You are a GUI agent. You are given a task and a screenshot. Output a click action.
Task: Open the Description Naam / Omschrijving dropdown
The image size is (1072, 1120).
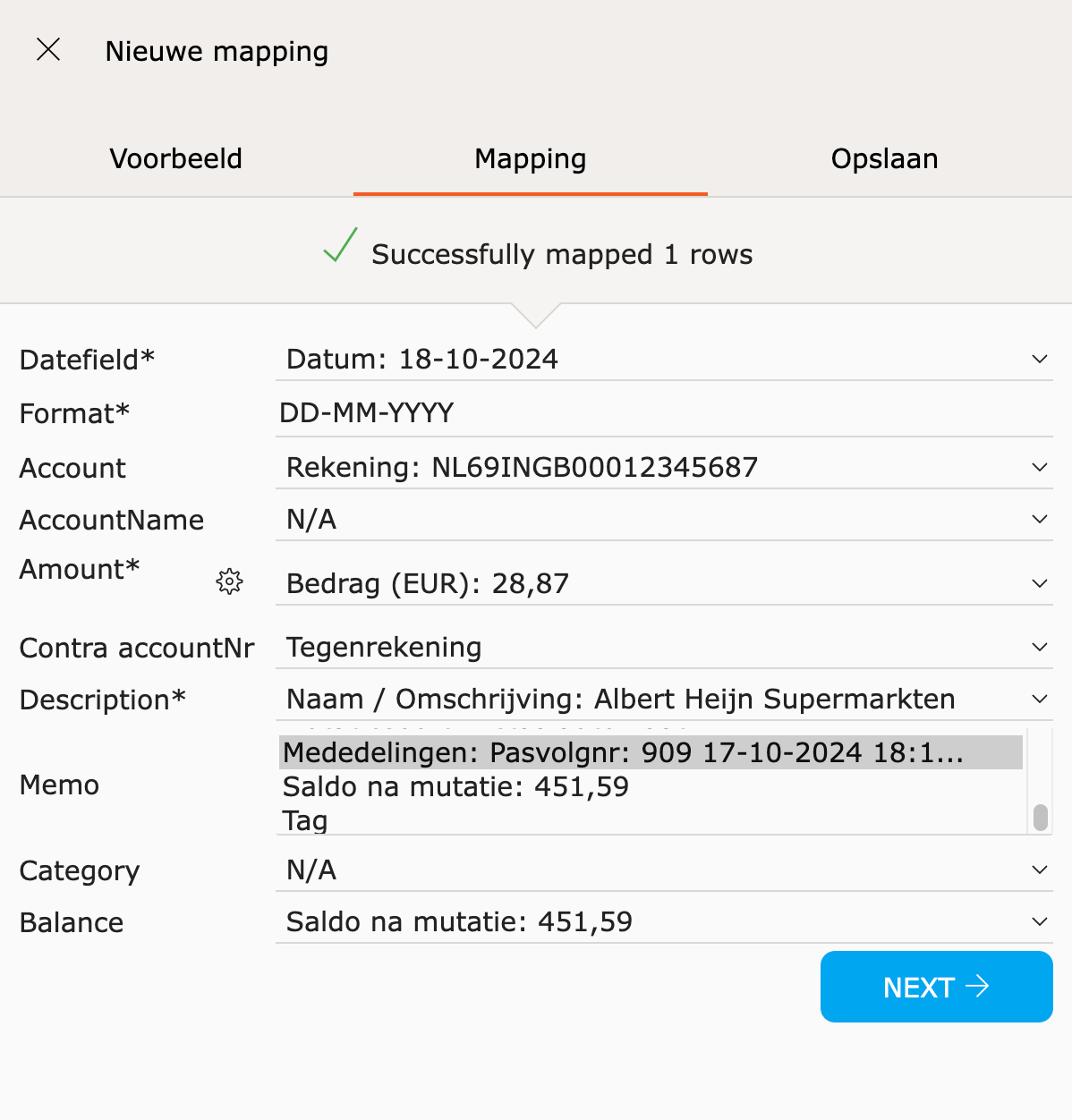(x=664, y=700)
